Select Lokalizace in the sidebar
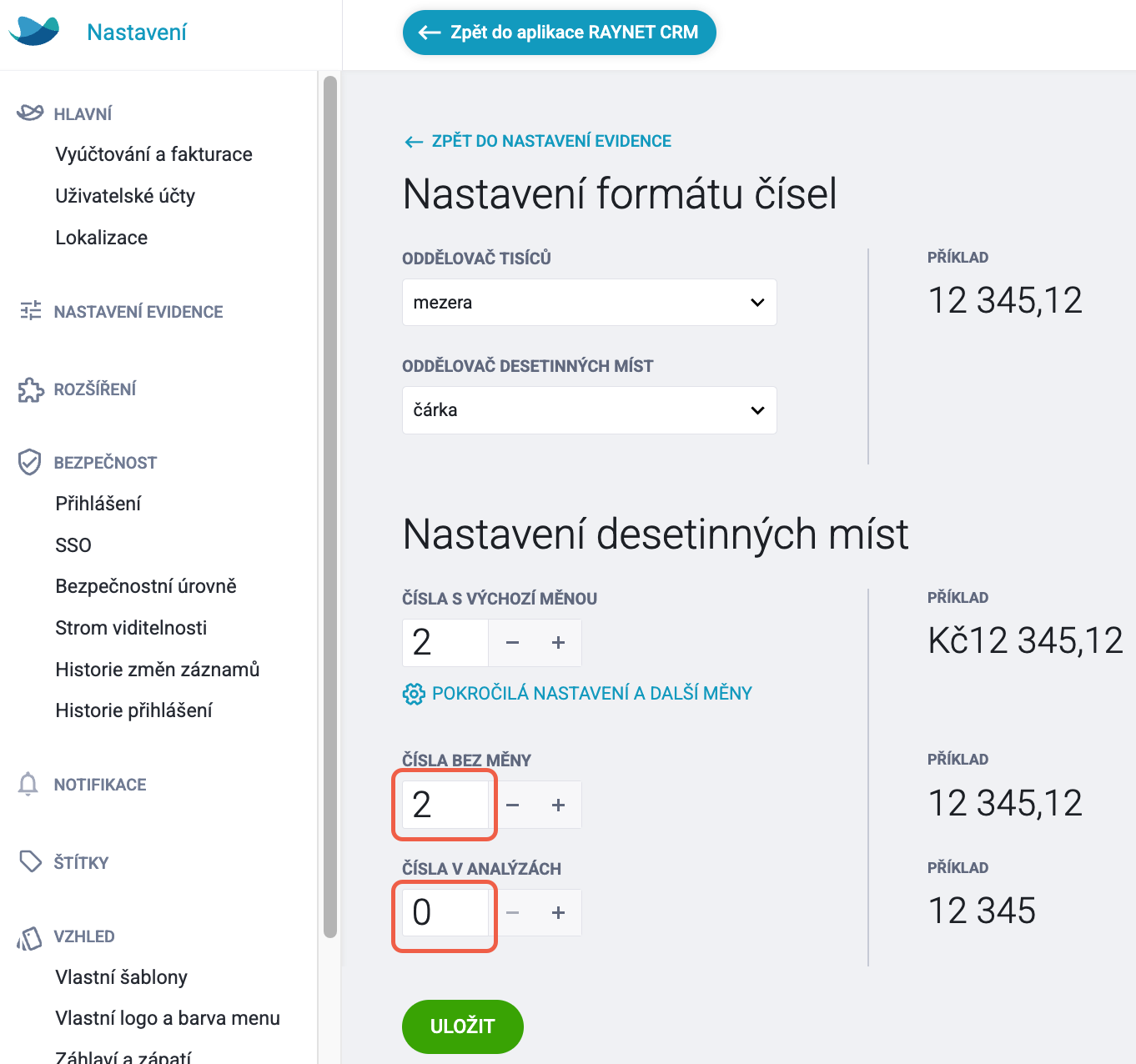This screenshot has height=1064, width=1136. [x=102, y=238]
